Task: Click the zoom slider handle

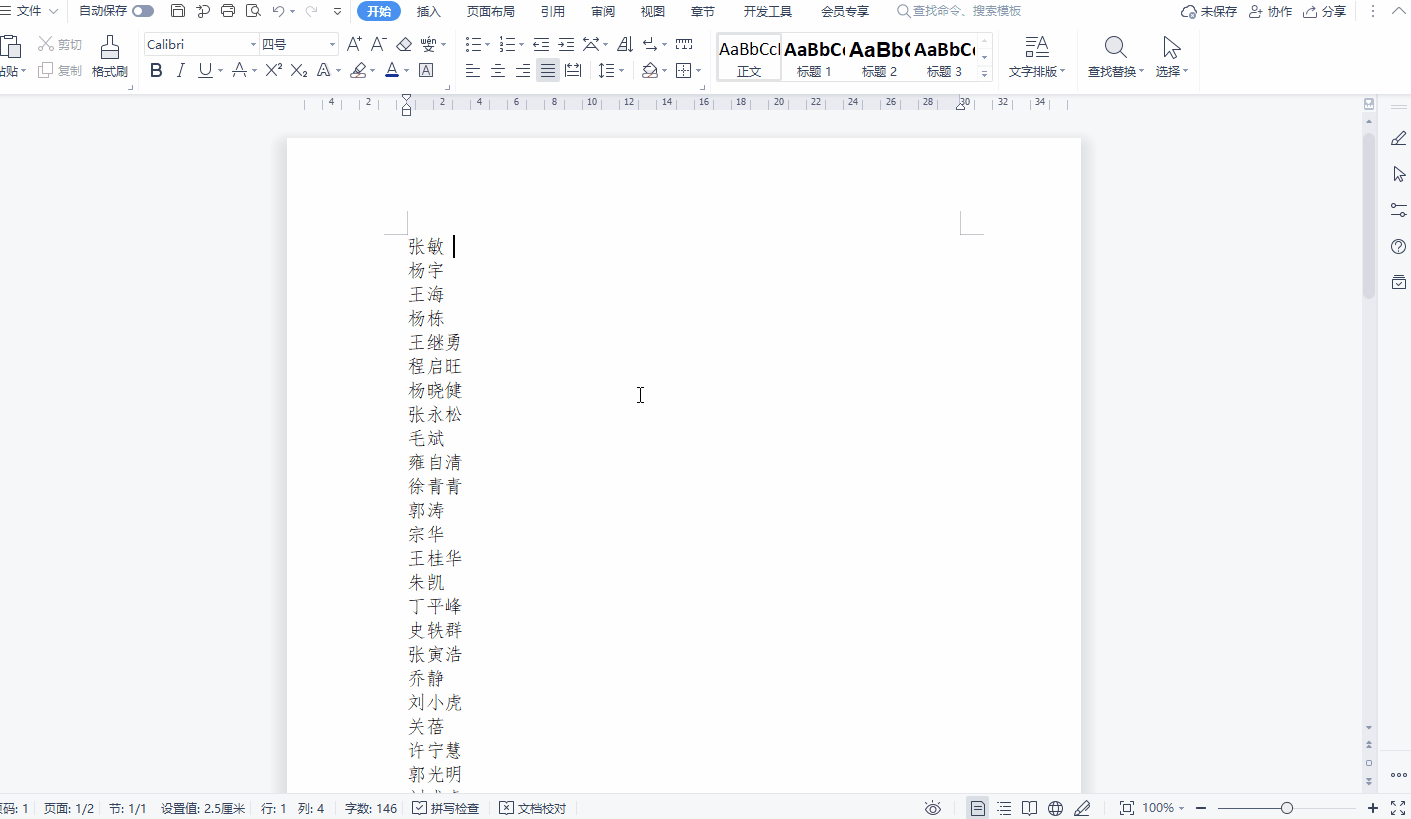Action: point(1287,808)
